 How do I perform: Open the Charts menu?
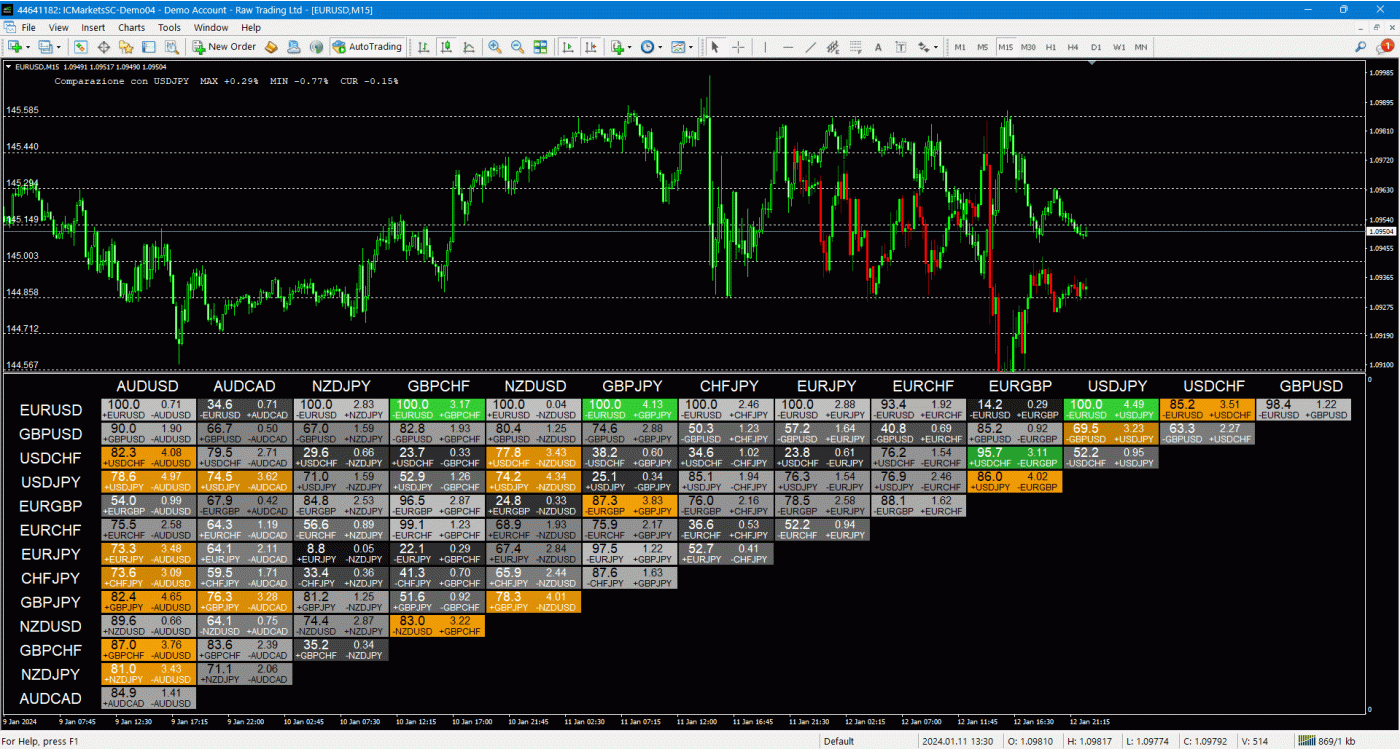(131, 27)
